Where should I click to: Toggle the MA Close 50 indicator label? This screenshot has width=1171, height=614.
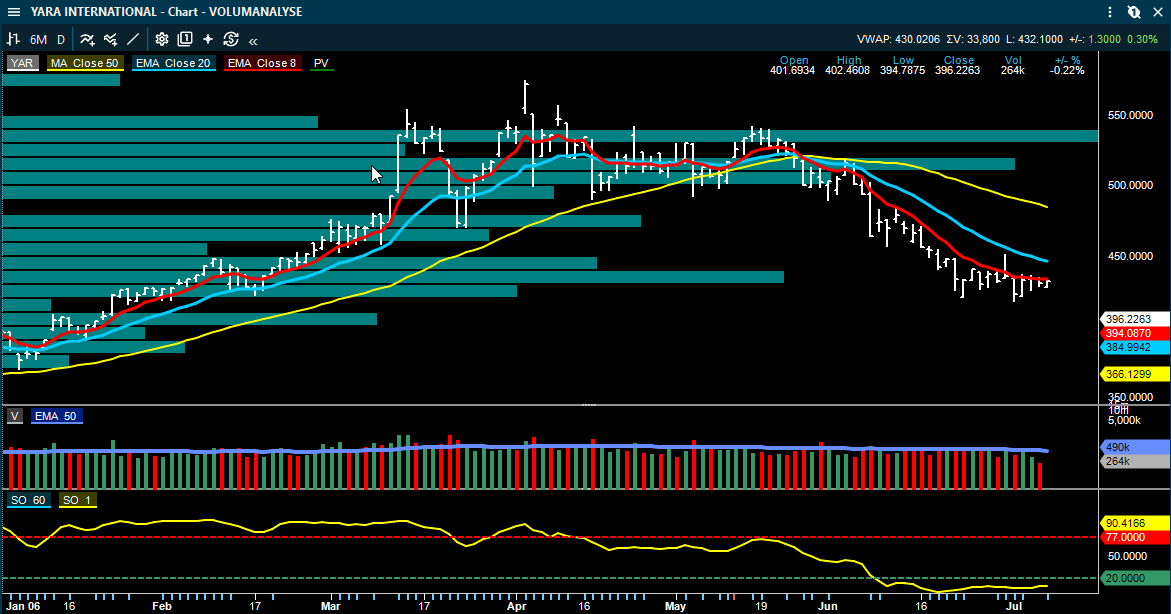[x=84, y=63]
